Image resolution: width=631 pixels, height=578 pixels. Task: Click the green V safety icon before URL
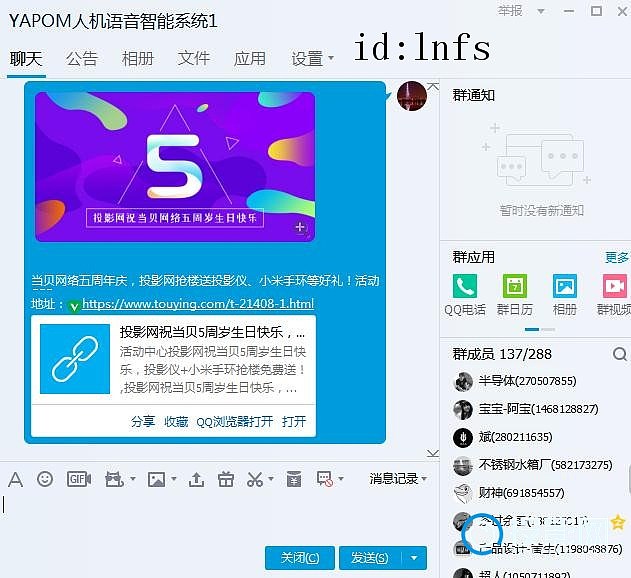click(74, 306)
